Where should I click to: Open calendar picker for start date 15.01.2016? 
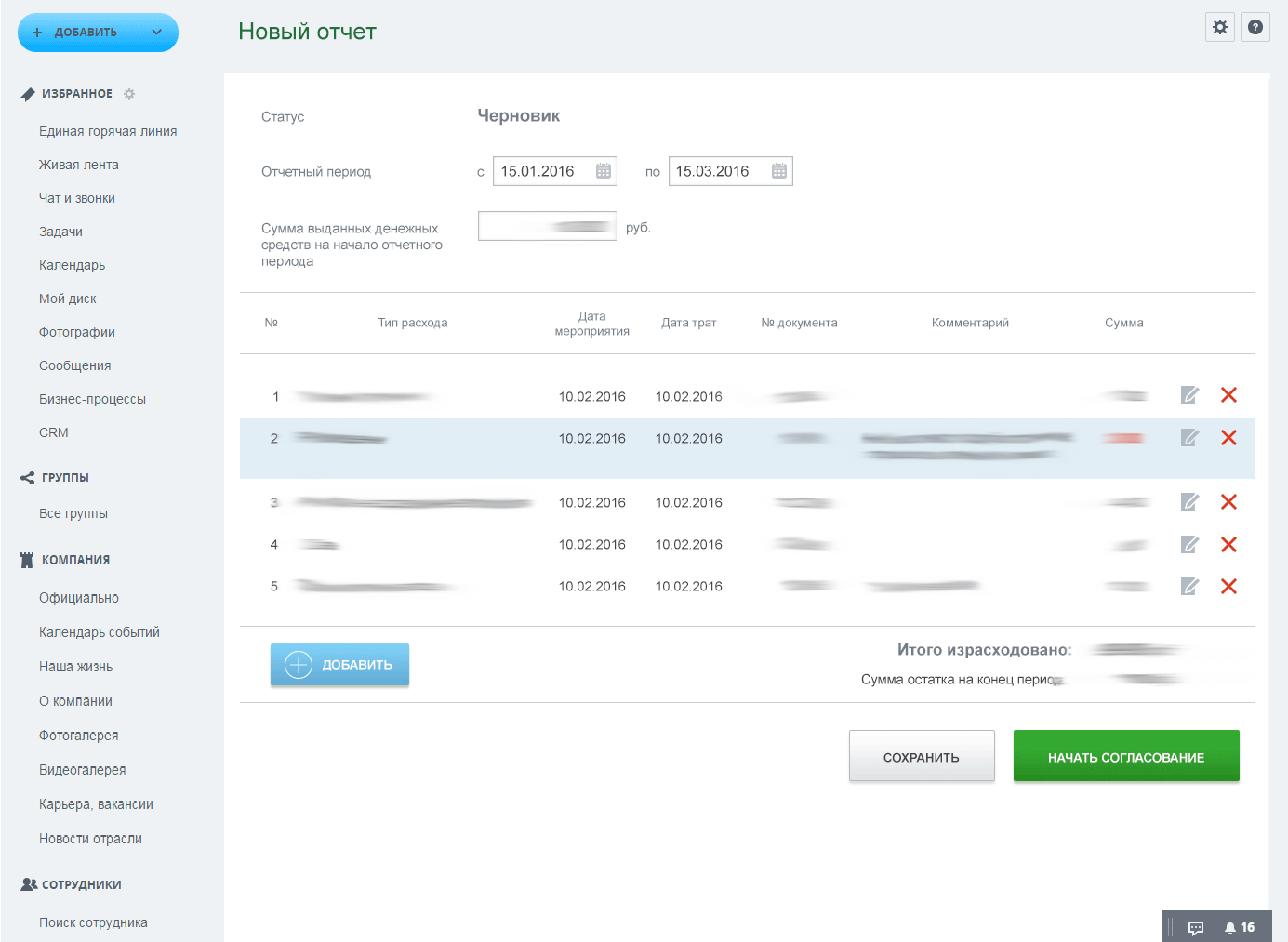tap(604, 171)
